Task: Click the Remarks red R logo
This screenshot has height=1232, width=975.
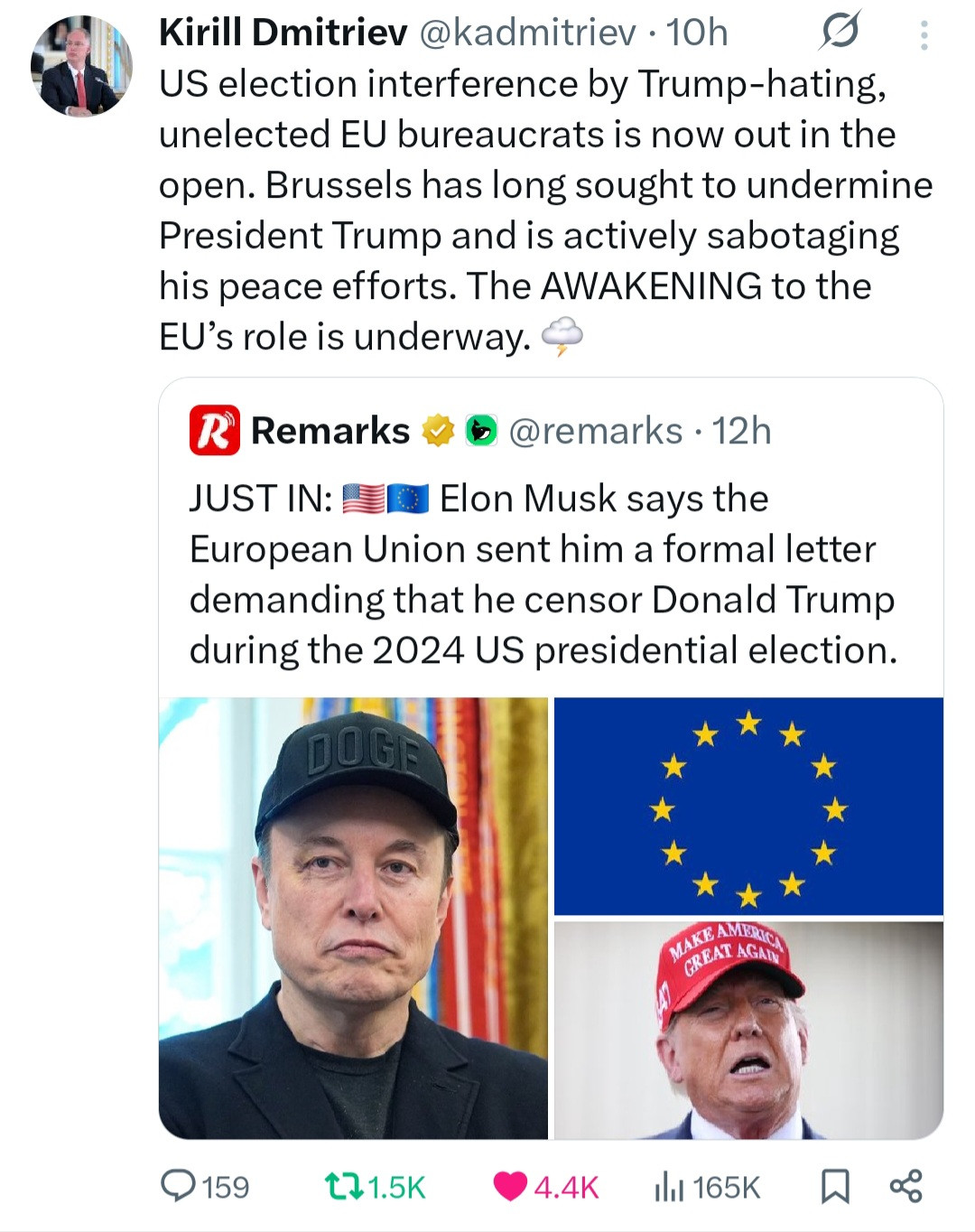Action: (x=214, y=431)
